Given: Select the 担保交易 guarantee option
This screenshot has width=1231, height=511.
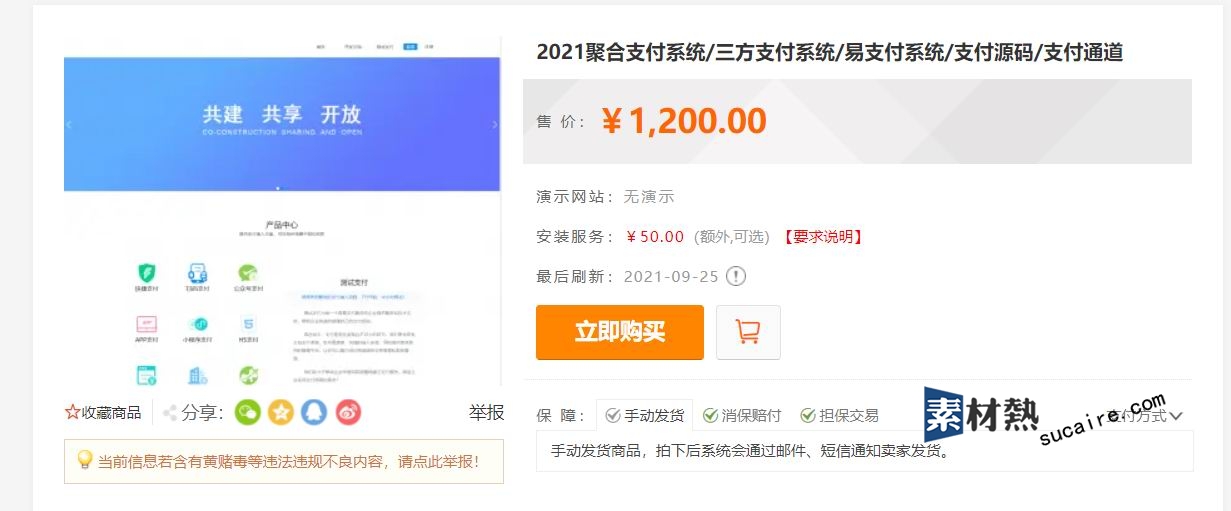Looking at the screenshot, I should click(839, 416).
